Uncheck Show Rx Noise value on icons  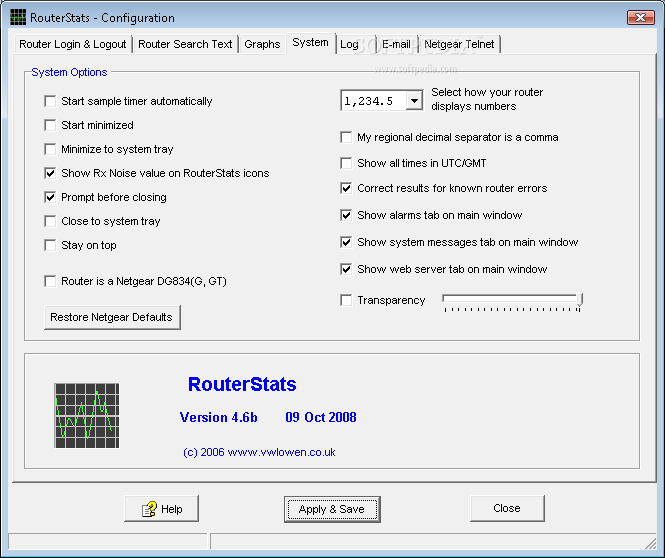pos(50,173)
